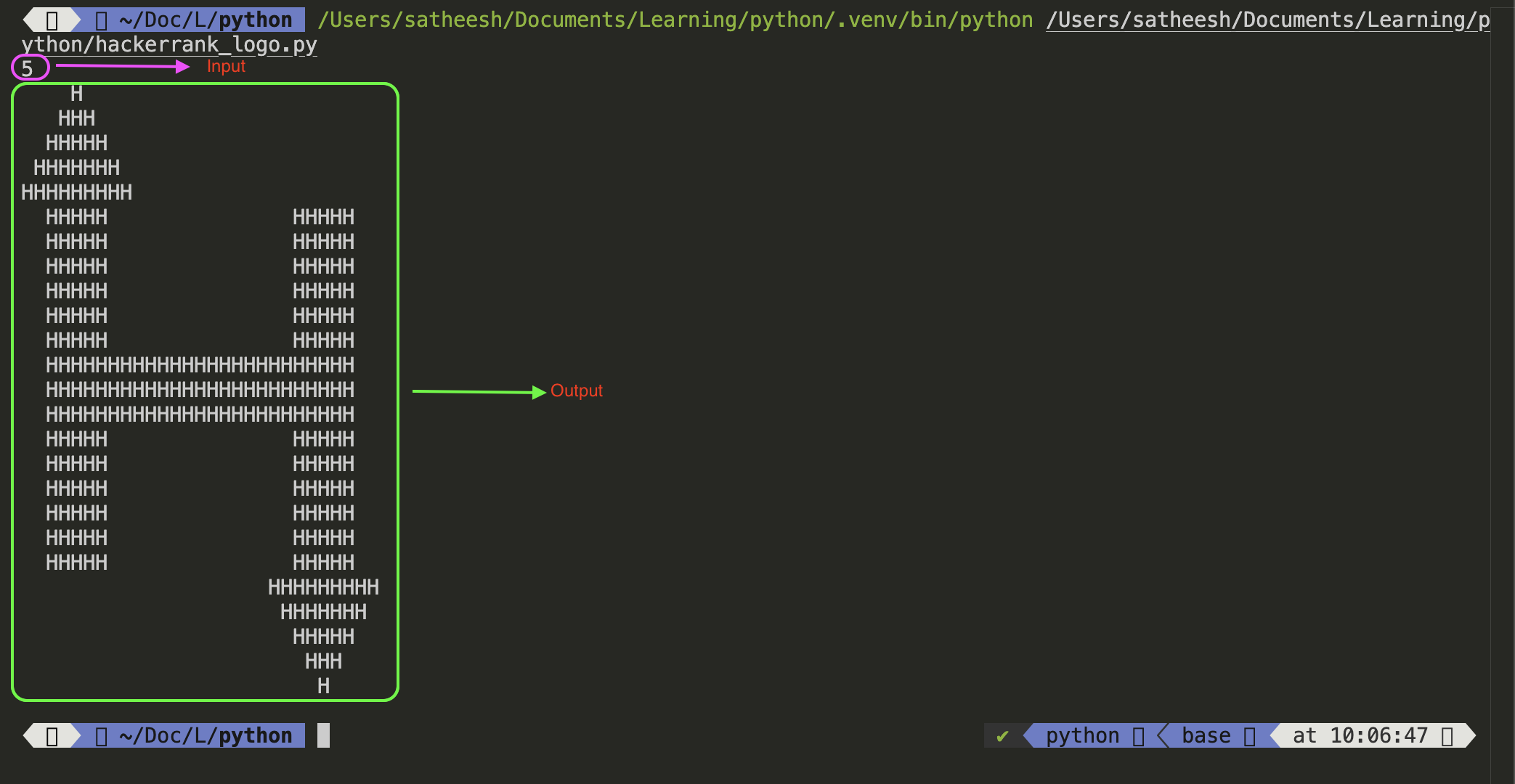
Task: Click the clock glyph after 10:06:47
Action: click(1447, 736)
